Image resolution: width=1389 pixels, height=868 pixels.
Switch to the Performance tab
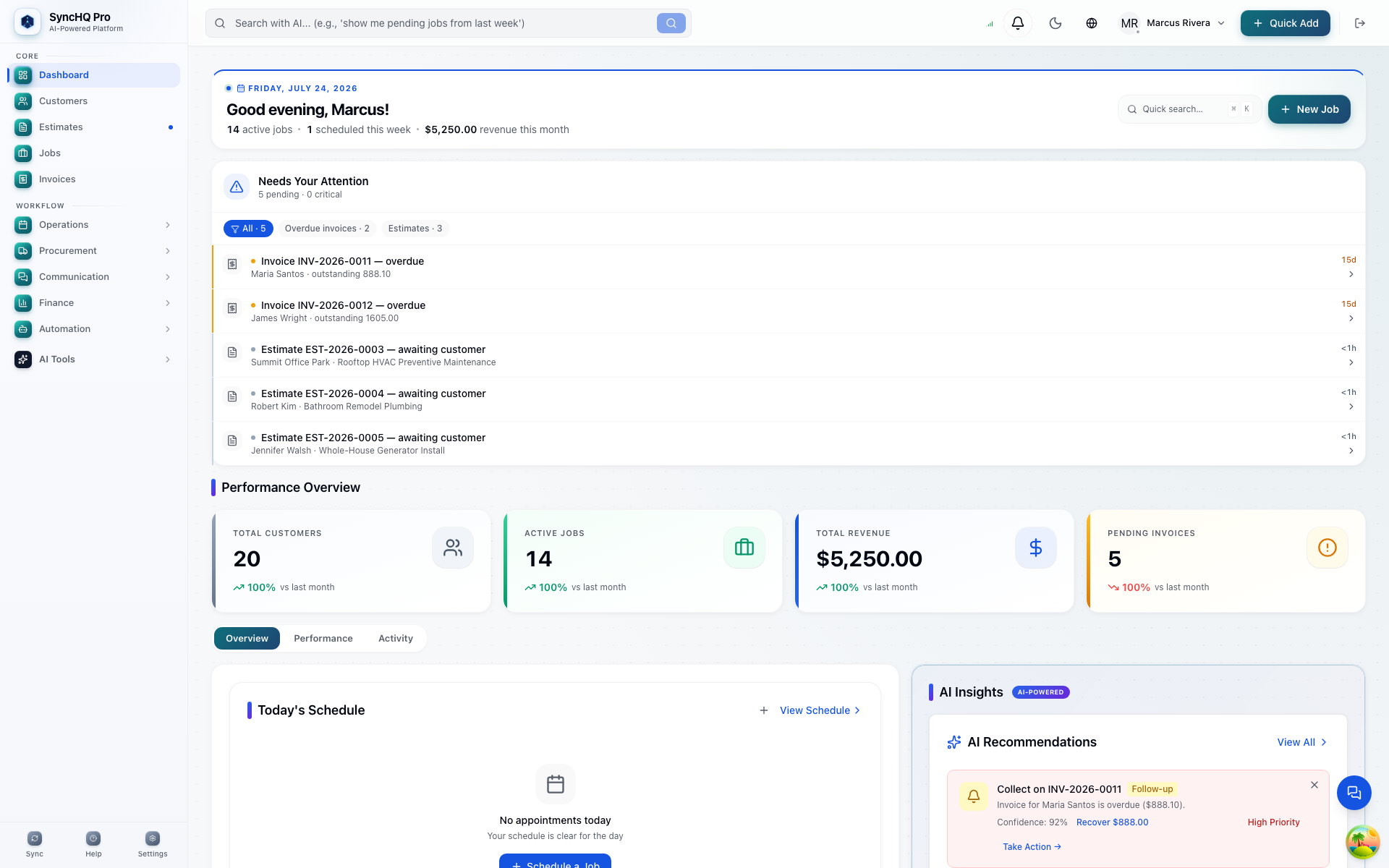[x=323, y=639]
